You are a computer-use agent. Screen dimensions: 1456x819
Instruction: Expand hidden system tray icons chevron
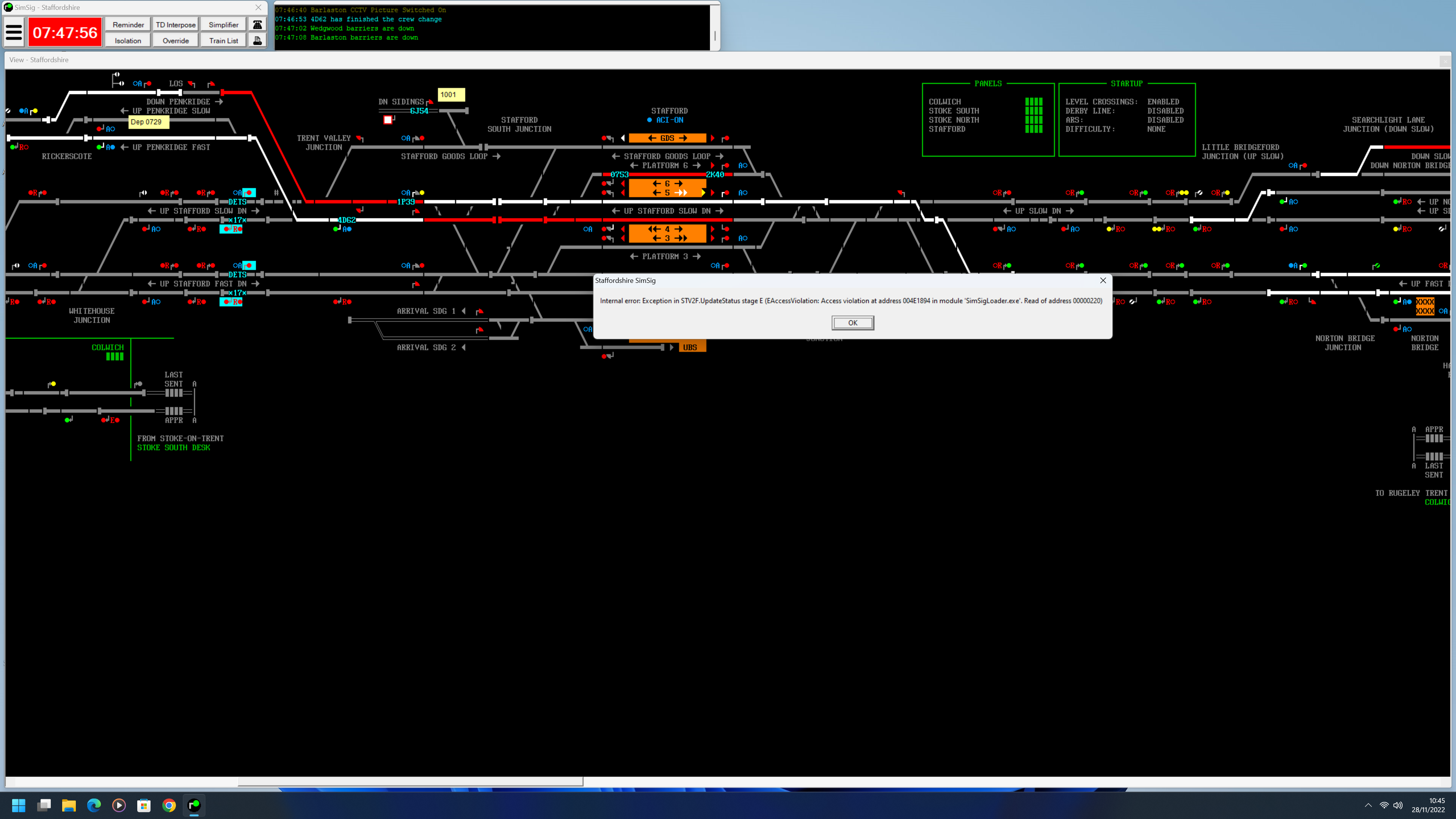[x=1368, y=805]
